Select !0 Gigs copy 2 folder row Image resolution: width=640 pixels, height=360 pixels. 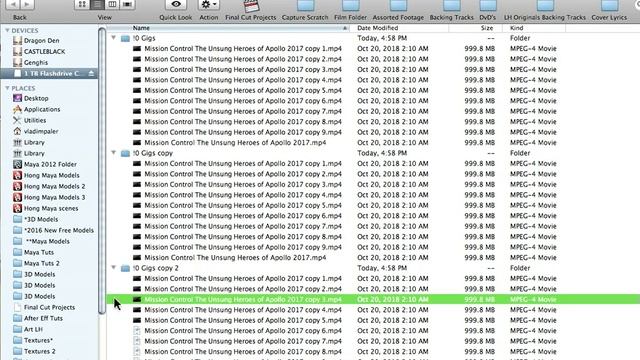point(373,268)
